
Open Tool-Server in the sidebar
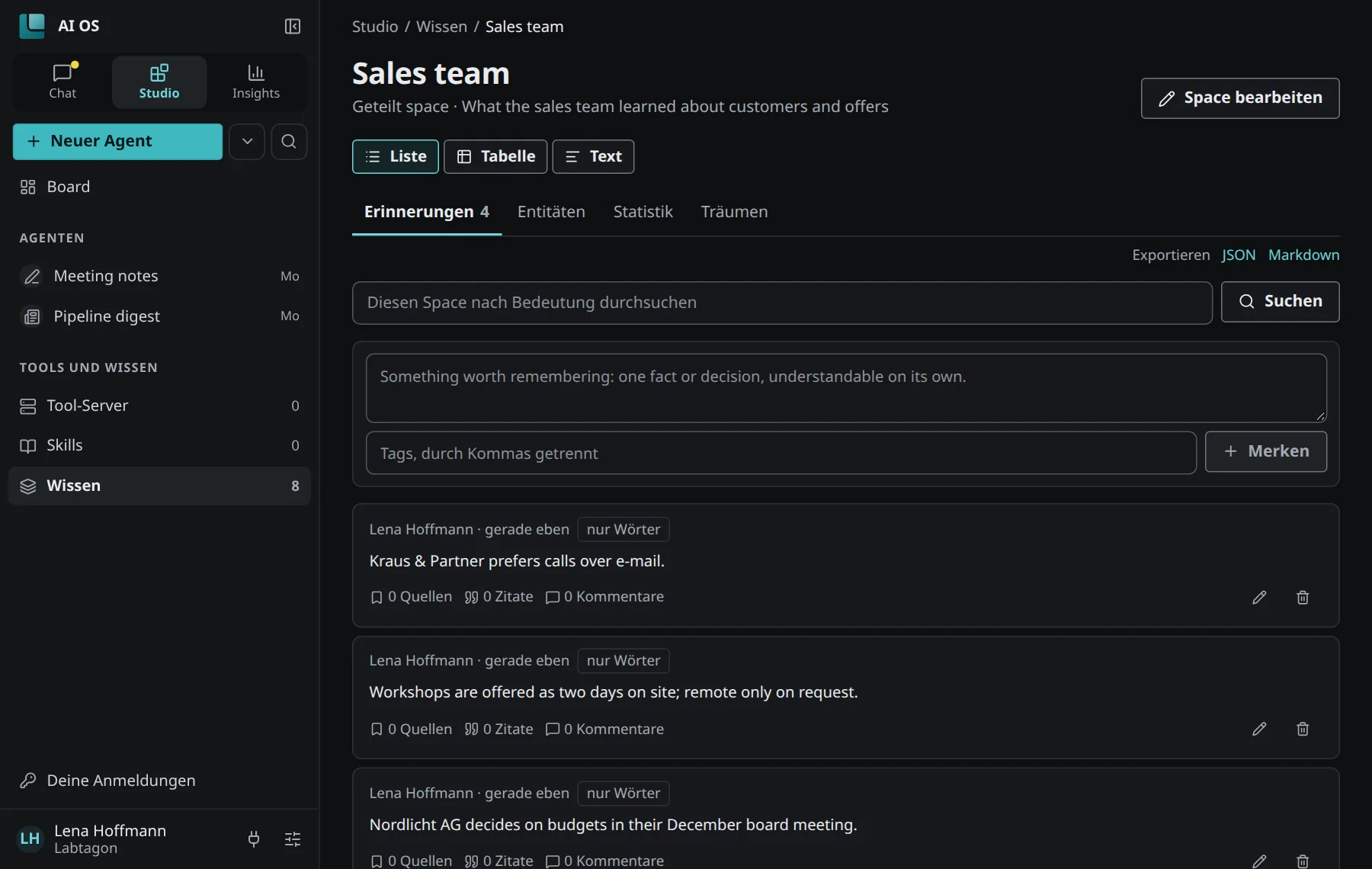(x=159, y=406)
